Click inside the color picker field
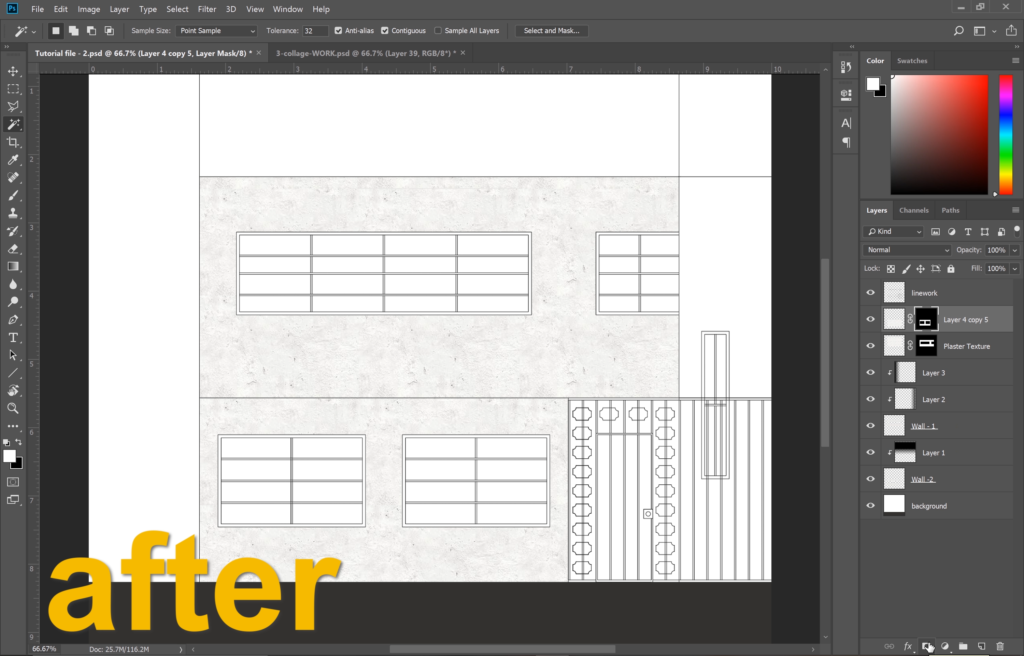Viewport: 1024px width, 656px height. [x=938, y=134]
